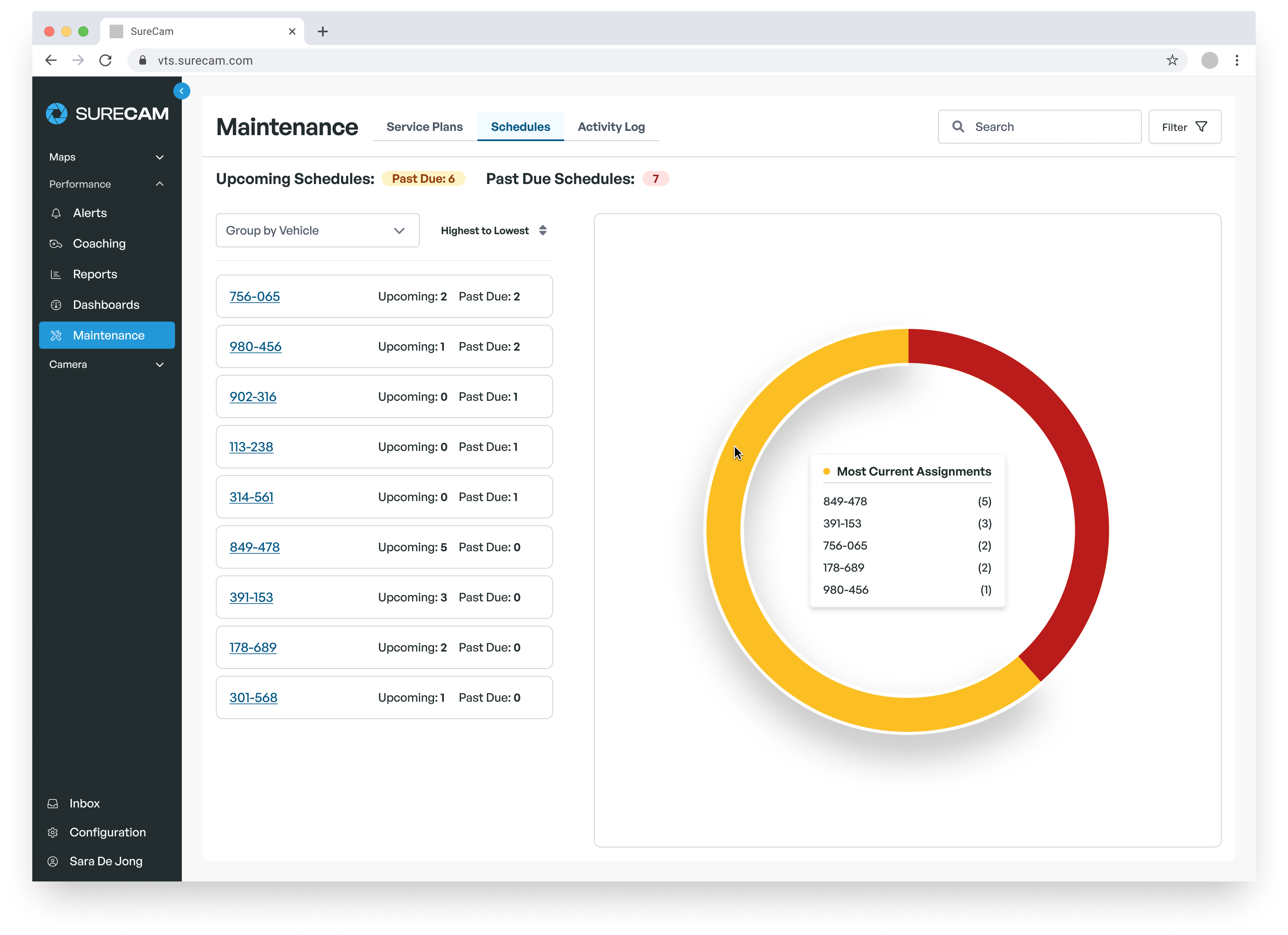This screenshot has width=1288, height=935.
Task: Collapse sidebar with blue arrow button
Action: point(182,91)
